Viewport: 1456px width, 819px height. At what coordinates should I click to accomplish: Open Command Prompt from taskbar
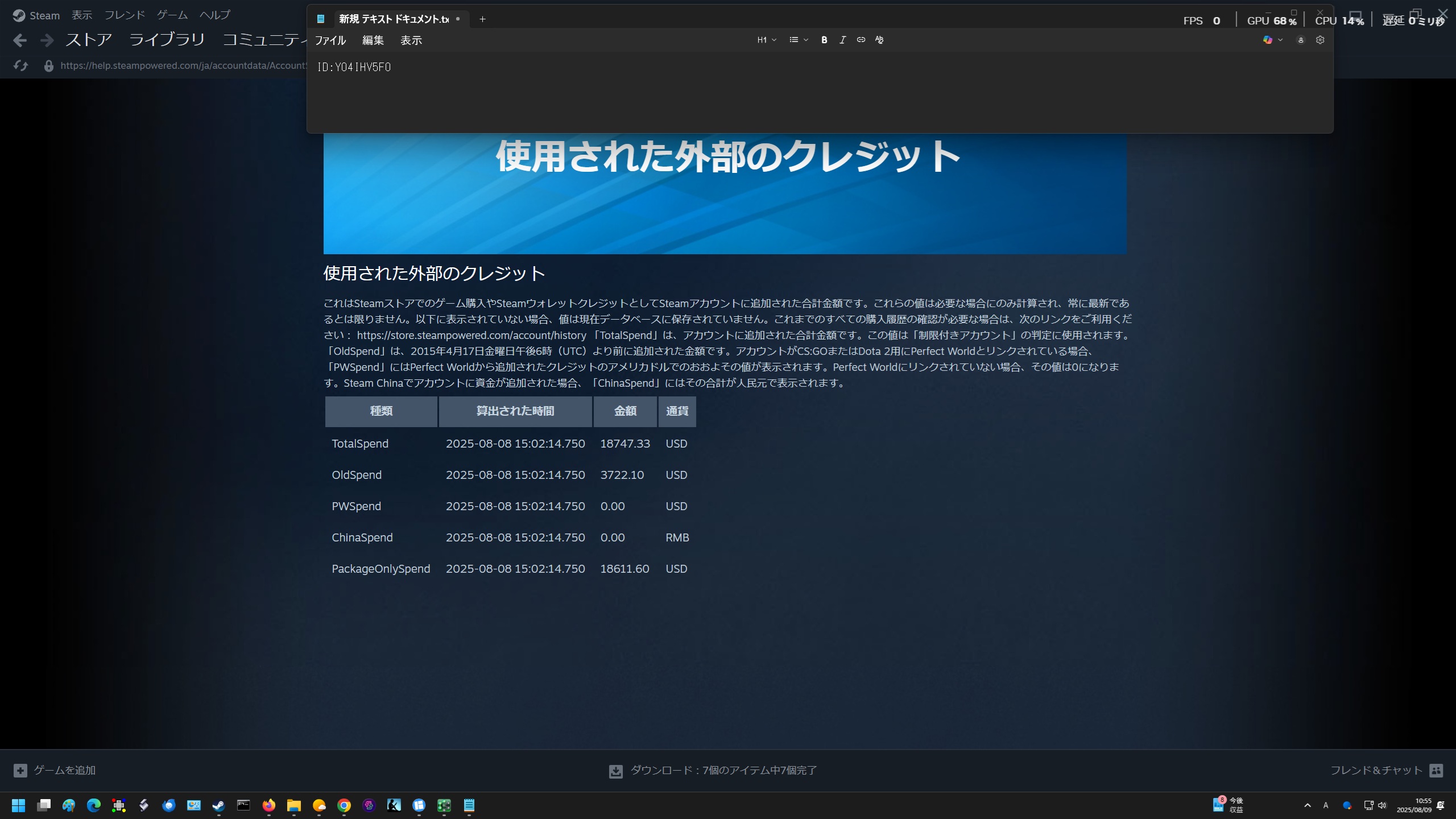tap(243, 805)
